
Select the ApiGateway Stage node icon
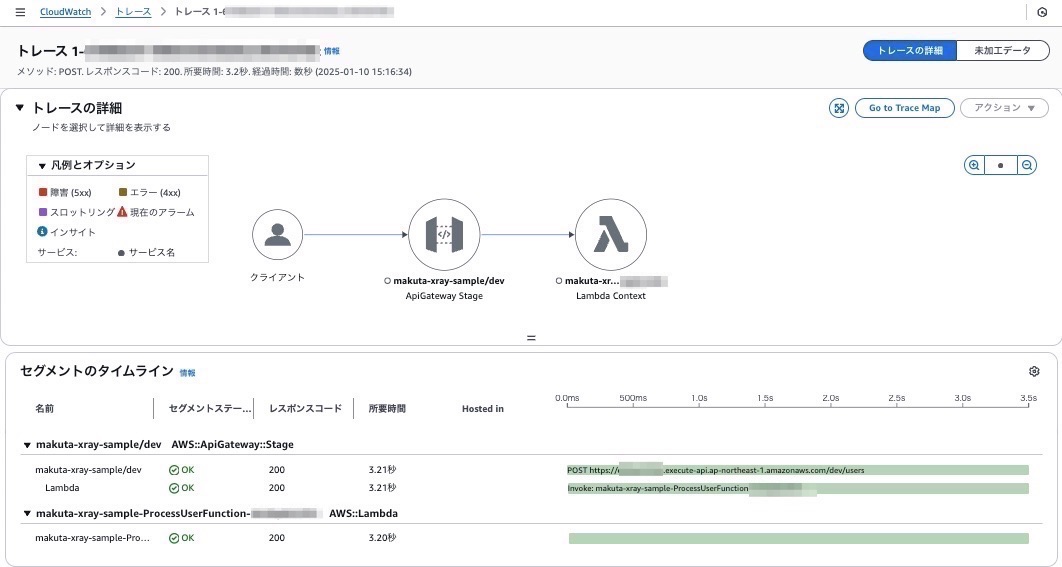pos(444,234)
